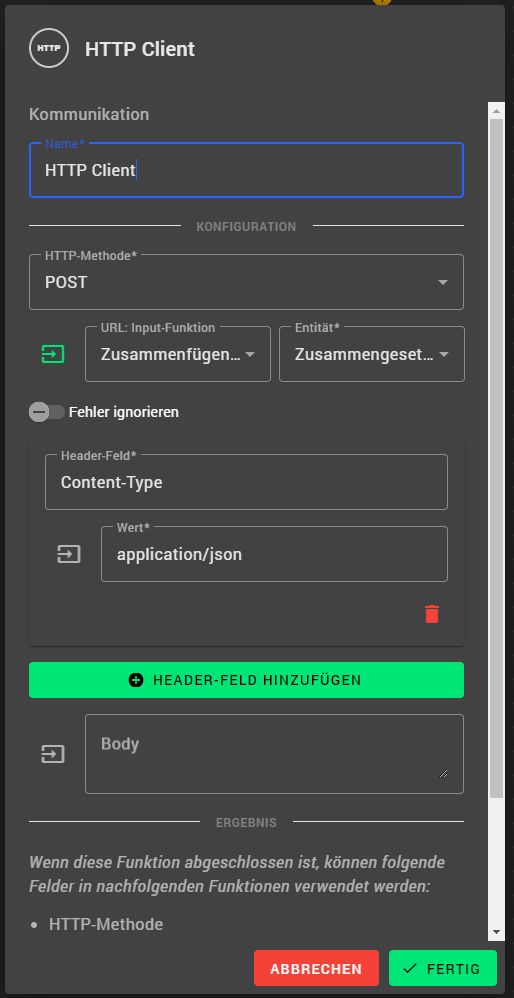The image size is (514, 998).
Task: Expand the URL Input-Funktion dropdown
Action: coord(178,354)
